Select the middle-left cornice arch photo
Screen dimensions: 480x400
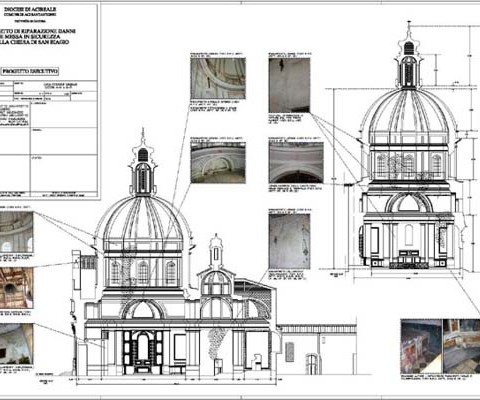(x=218, y=163)
